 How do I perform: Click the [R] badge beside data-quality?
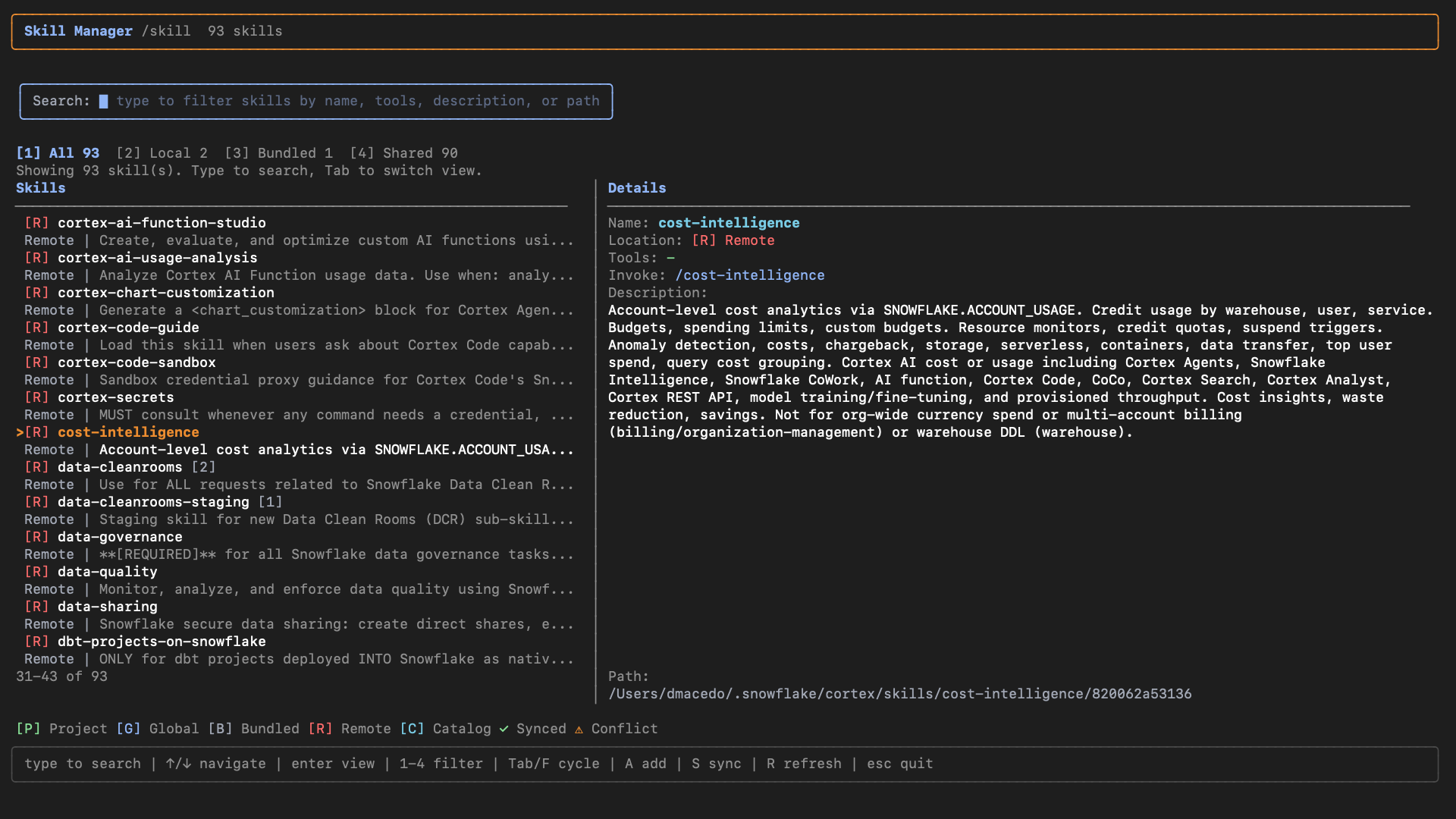coord(36,572)
